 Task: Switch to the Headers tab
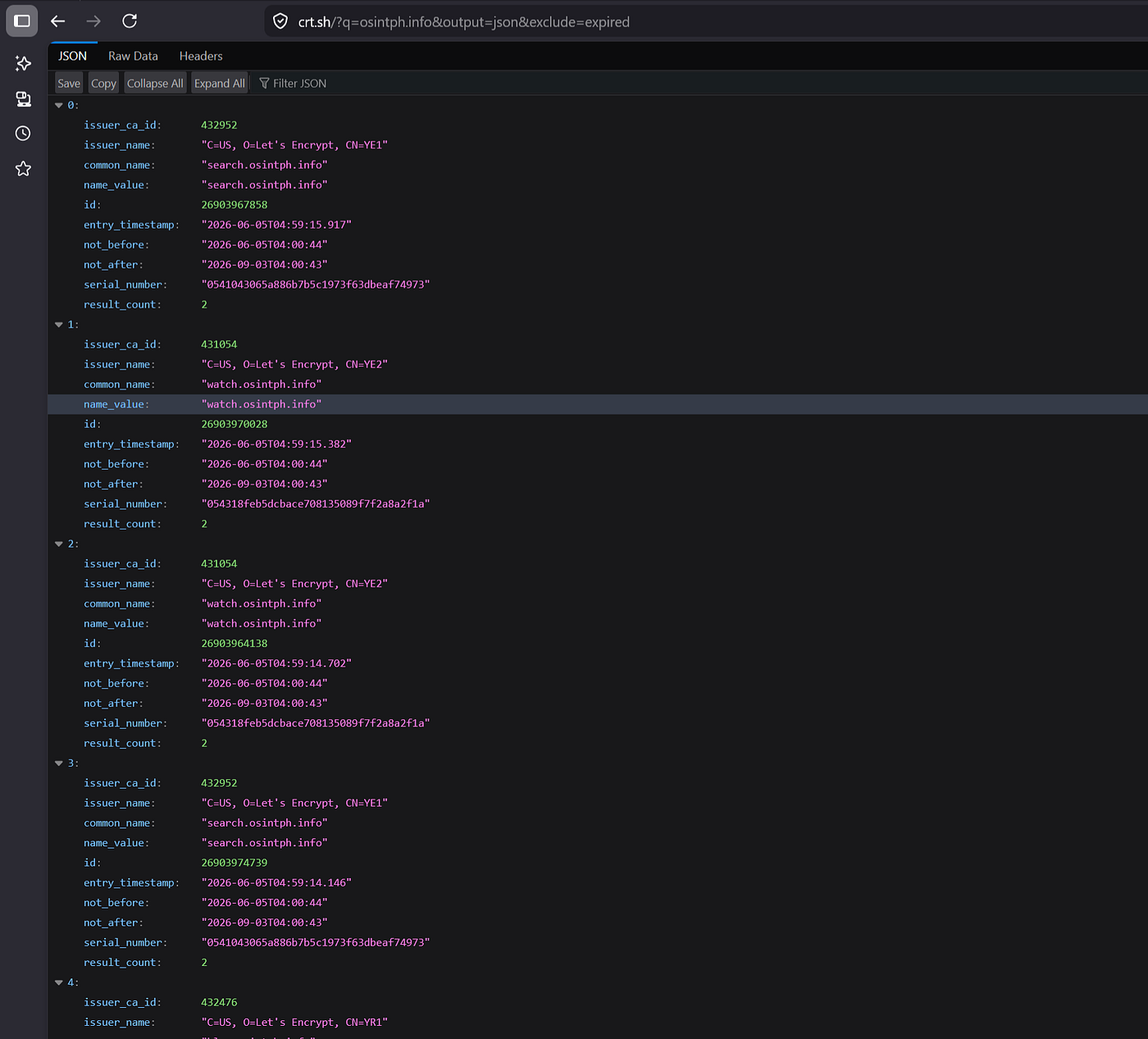(201, 56)
